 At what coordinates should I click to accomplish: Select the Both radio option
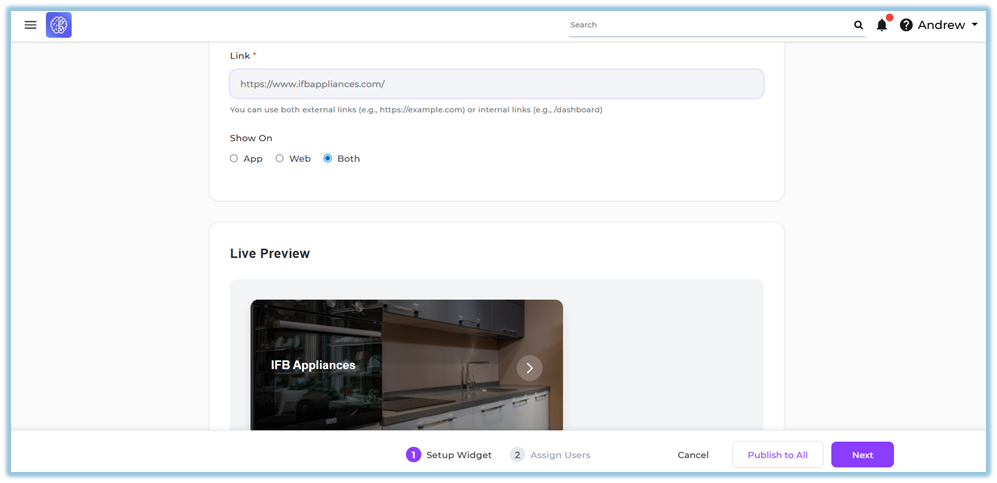328,158
